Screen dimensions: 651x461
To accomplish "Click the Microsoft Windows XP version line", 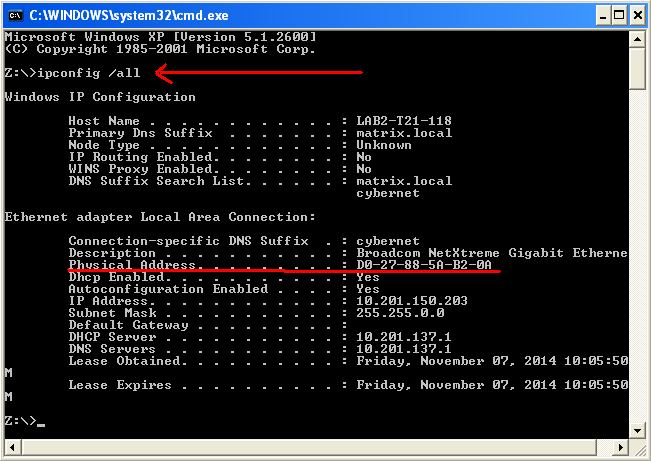I will (x=161, y=37).
